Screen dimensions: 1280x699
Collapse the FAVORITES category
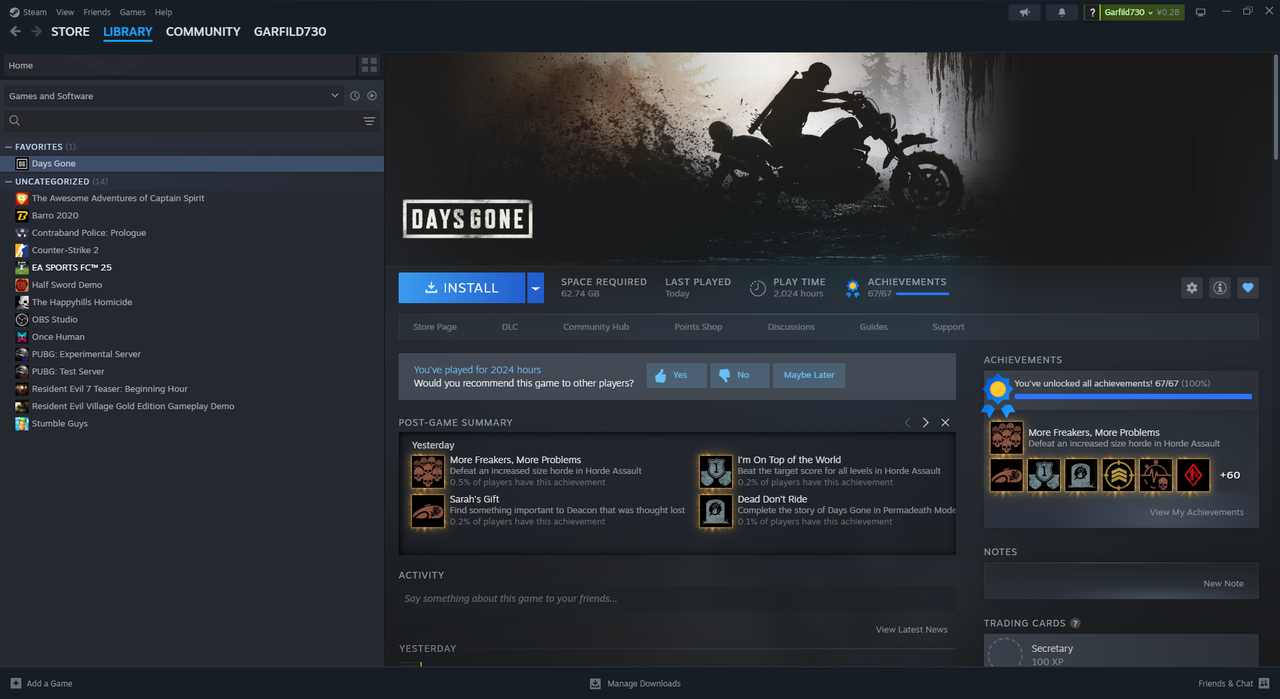pos(9,147)
